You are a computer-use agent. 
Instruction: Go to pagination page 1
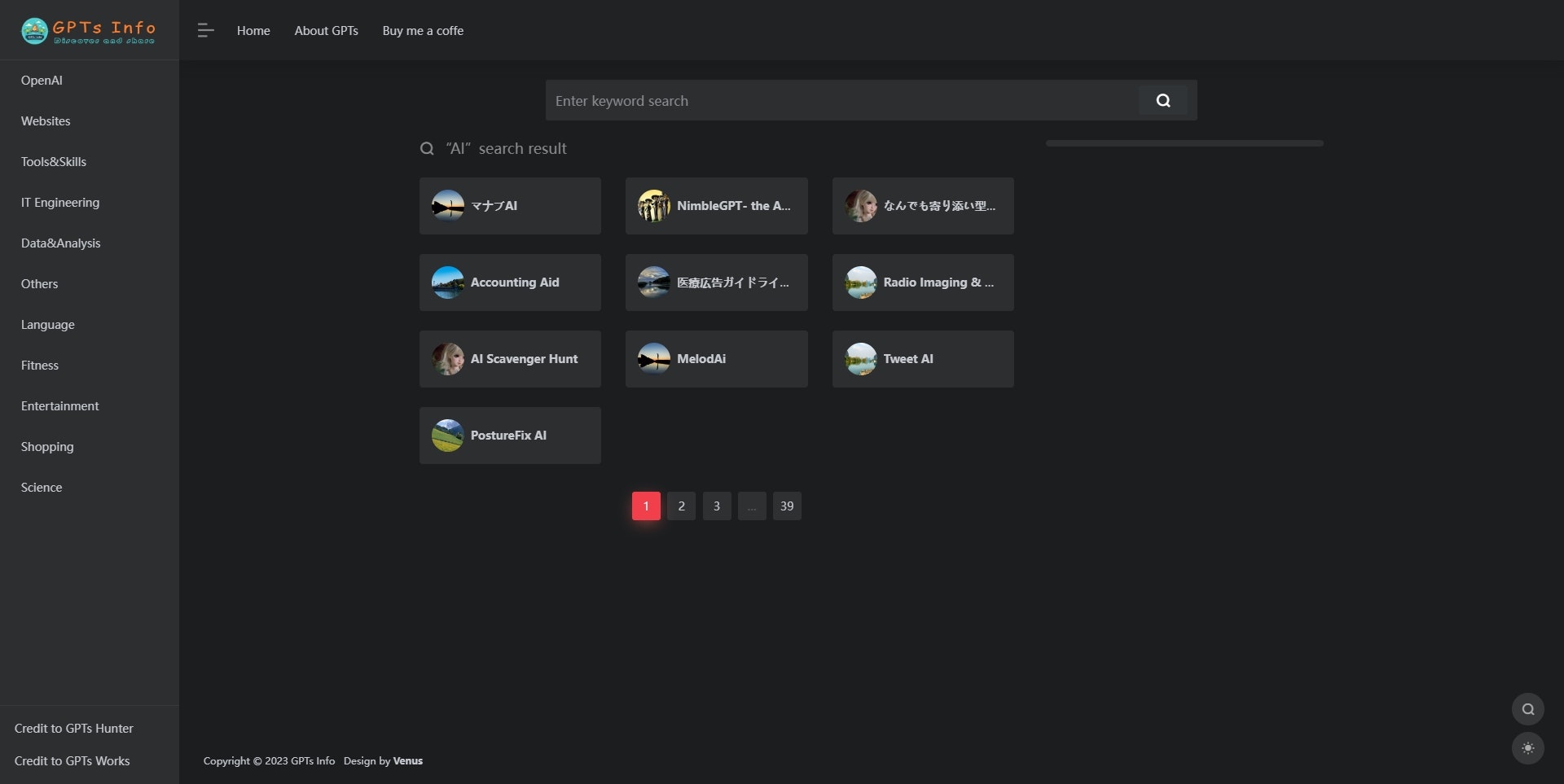pyautogui.click(x=646, y=506)
